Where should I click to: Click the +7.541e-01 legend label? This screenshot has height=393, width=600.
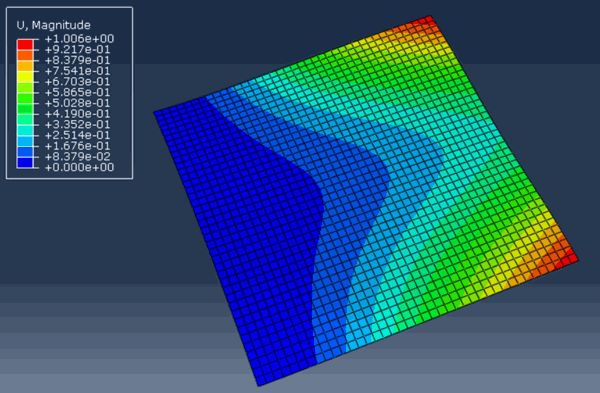pos(77,71)
